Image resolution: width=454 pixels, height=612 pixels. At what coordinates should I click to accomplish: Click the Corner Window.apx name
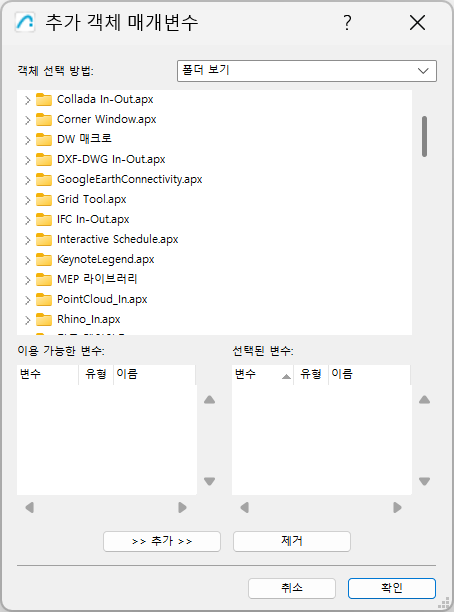tap(107, 119)
